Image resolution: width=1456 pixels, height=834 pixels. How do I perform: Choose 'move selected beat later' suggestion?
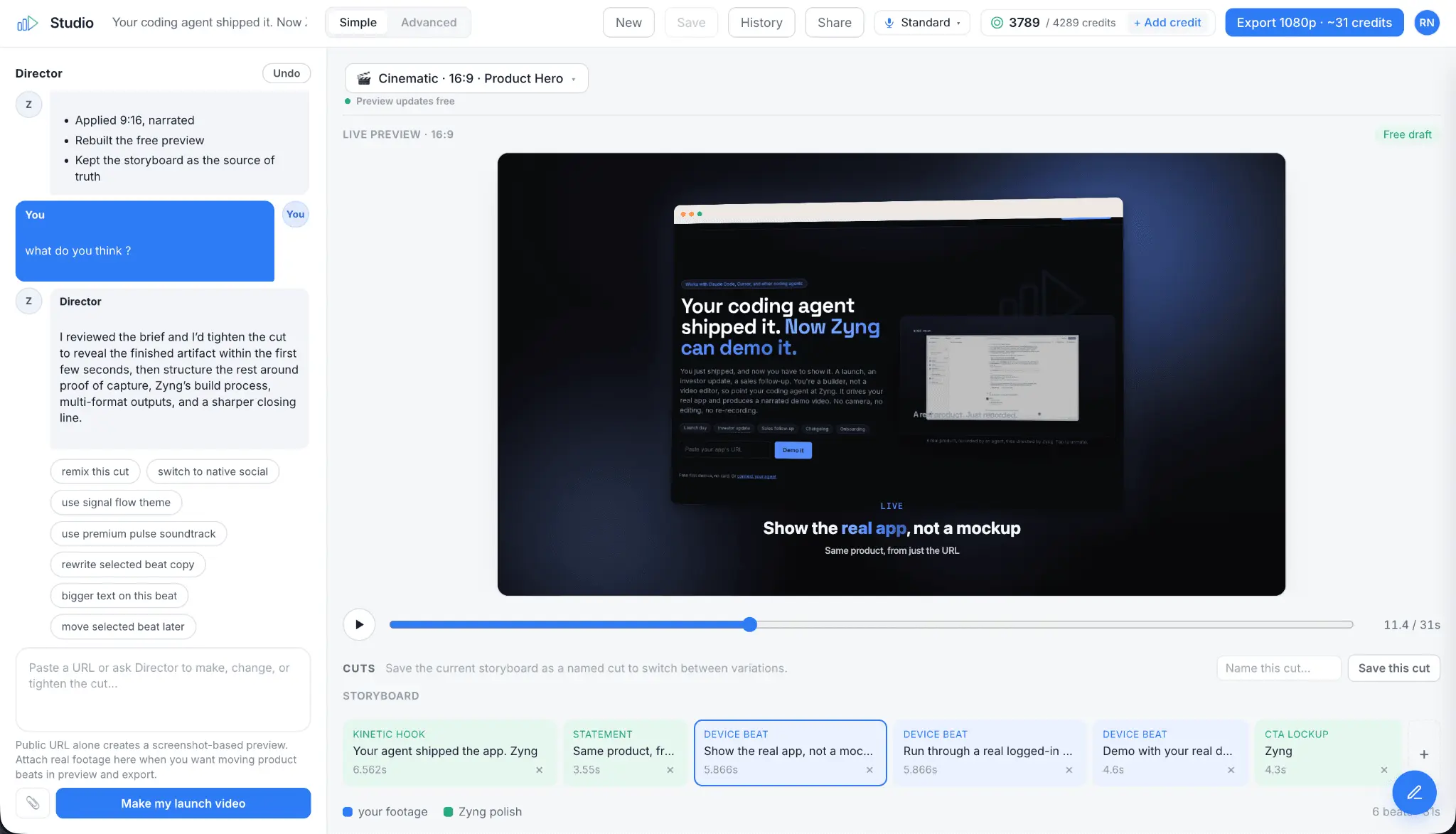point(123,626)
